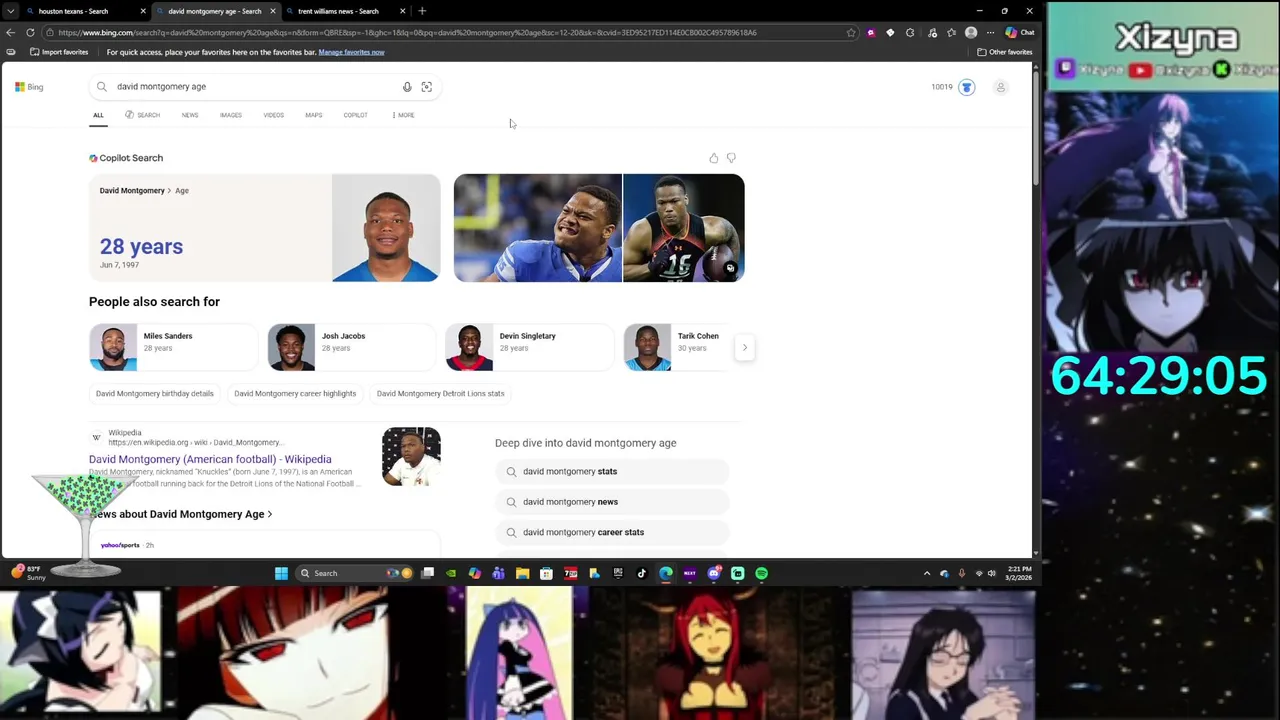Image resolution: width=1280 pixels, height=720 pixels.
Task: Close the david montgomery age tab
Action: pyautogui.click(x=272, y=11)
